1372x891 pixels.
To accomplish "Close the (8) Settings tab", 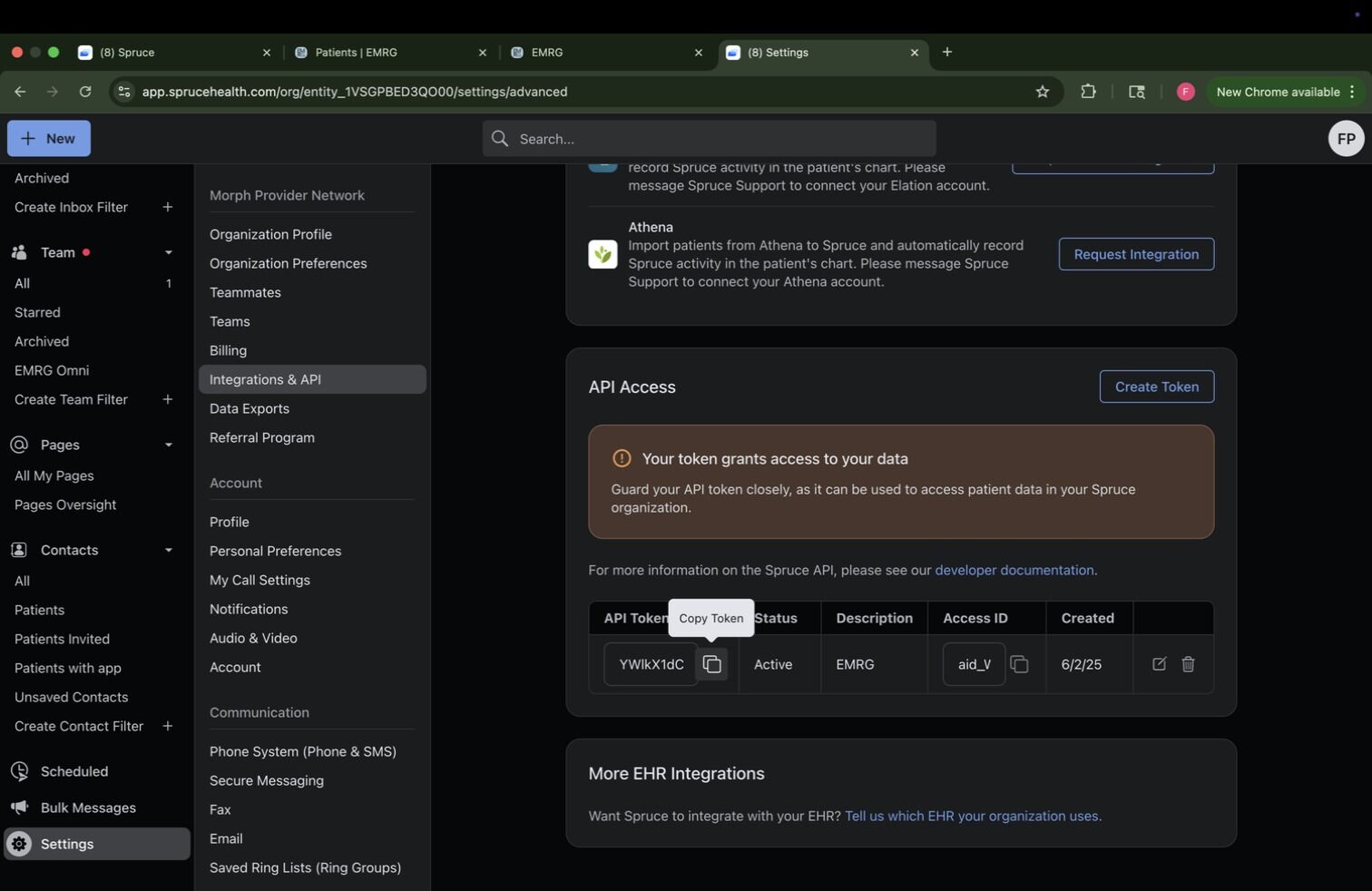I will (x=914, y=53).
